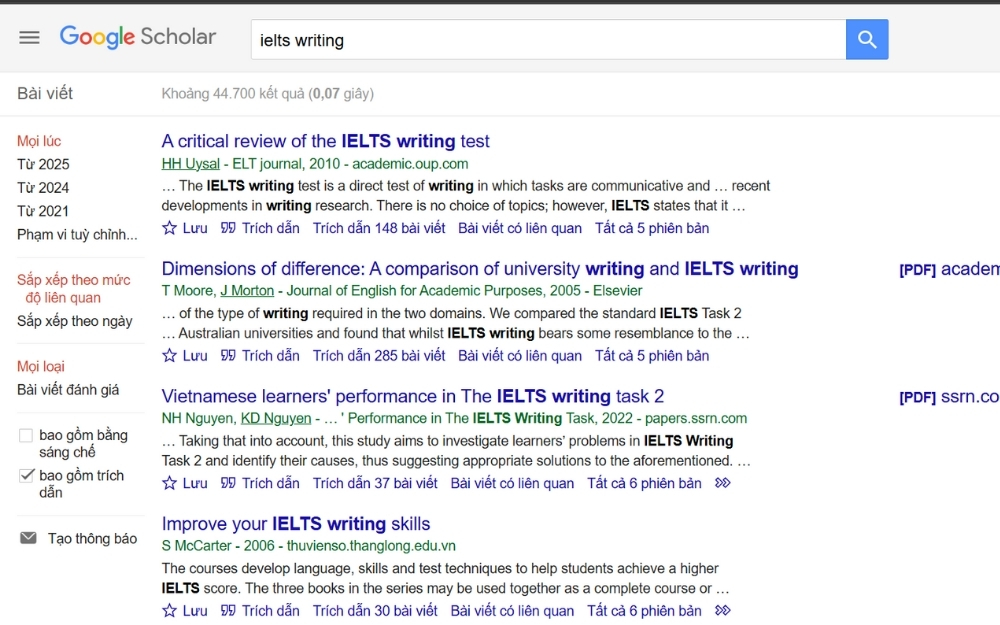Select 'Sắp xếp theo ngày' sort option
Screen dimensions: 1000x625
click(x=75, y=321)
